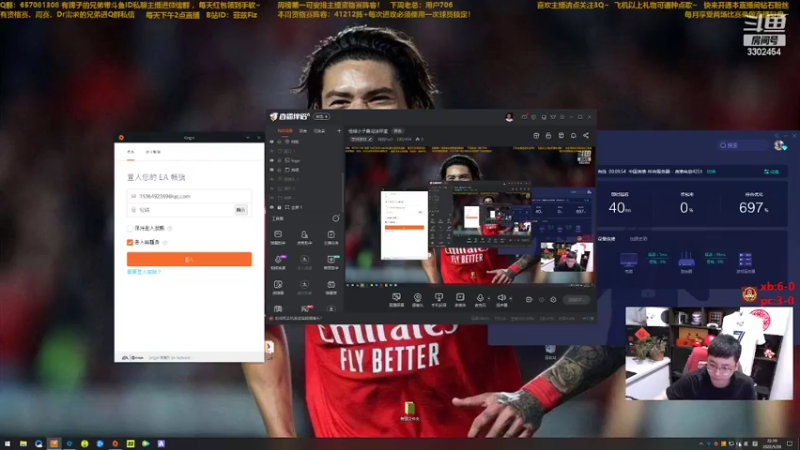Open the toolbox tool with red badge
Viewport: 800px width, 450px height.
[x=305, y=309]
